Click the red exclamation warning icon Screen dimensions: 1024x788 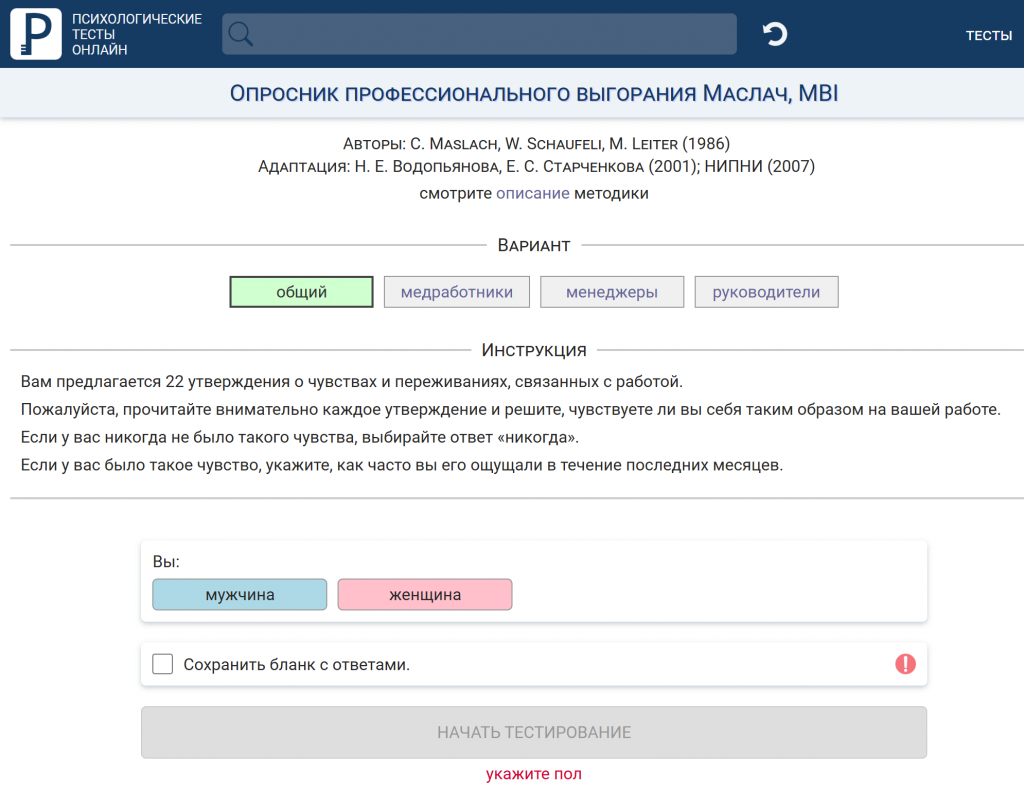[905, 664]
